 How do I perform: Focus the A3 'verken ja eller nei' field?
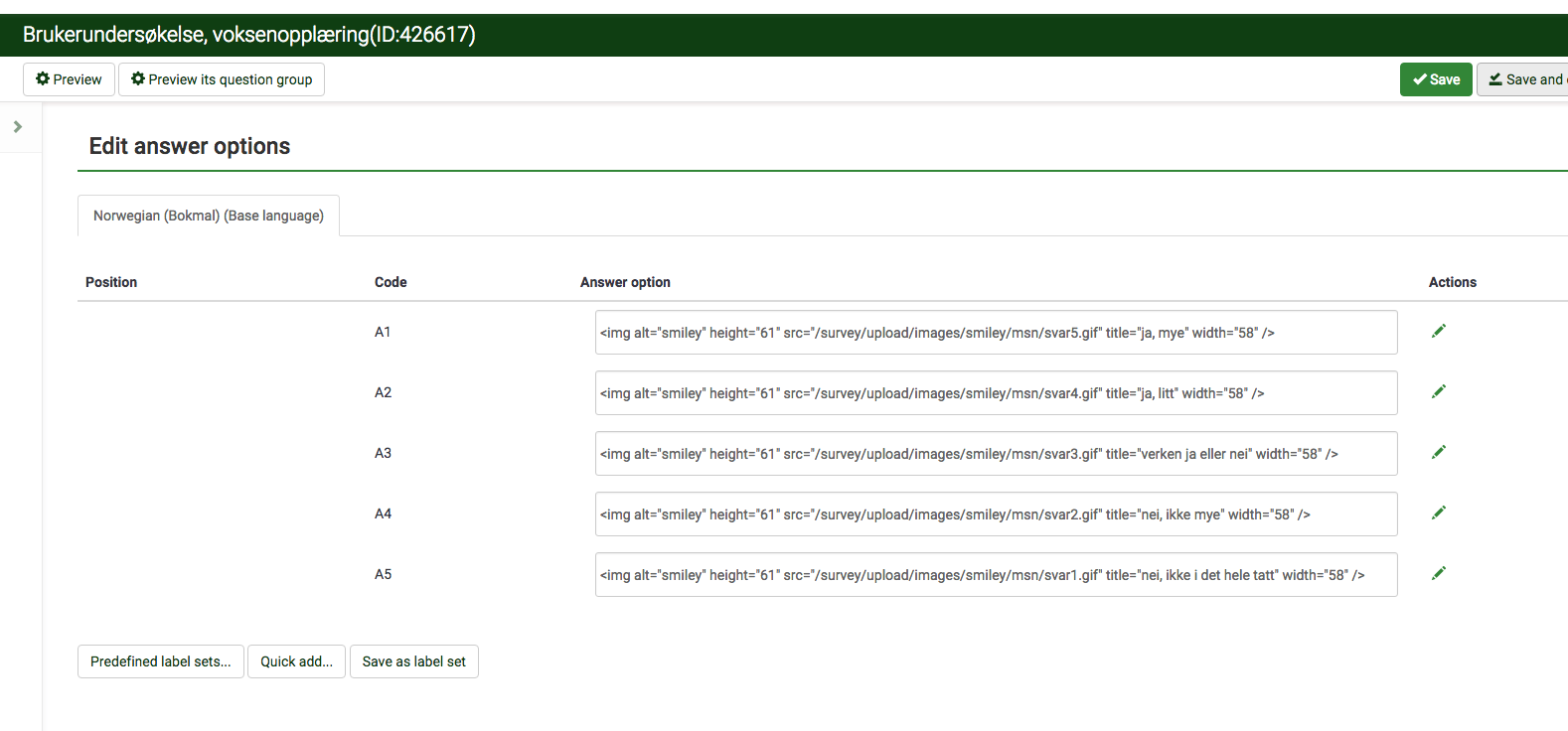(x=996, y=454)
